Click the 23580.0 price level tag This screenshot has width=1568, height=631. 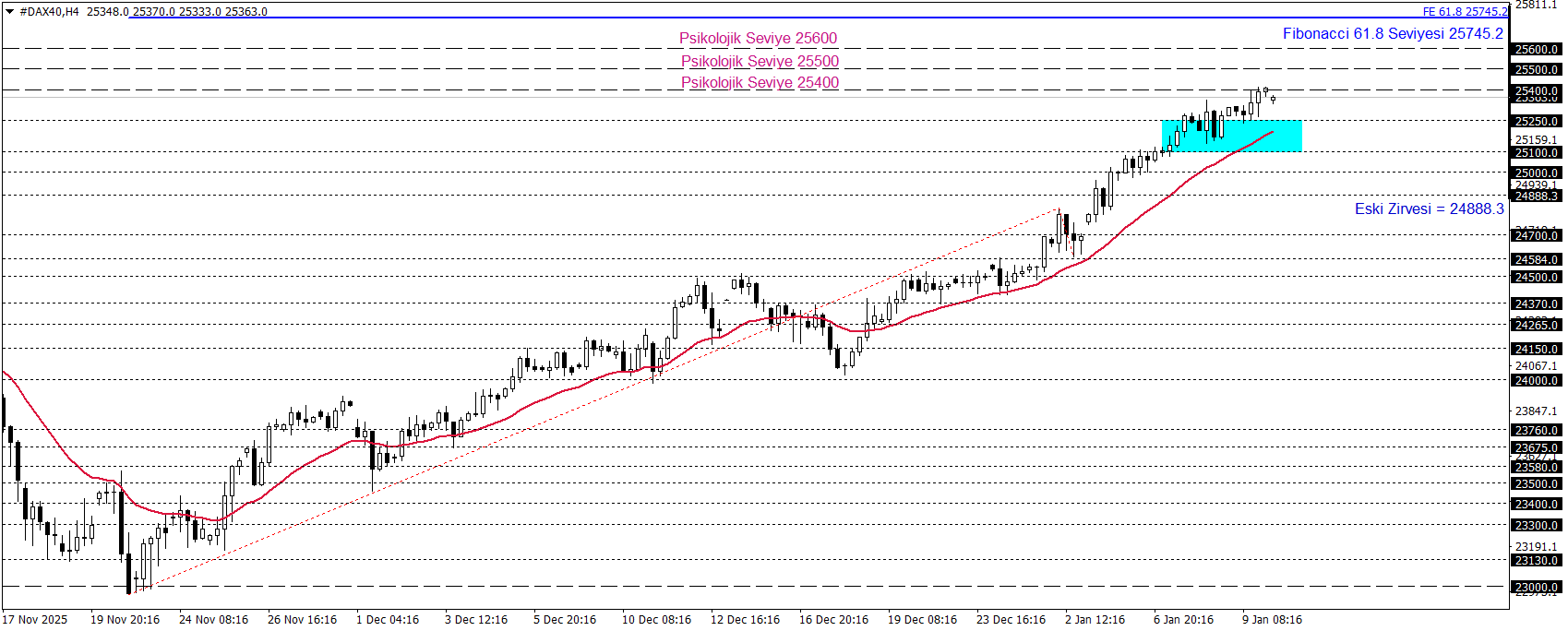1537,468
